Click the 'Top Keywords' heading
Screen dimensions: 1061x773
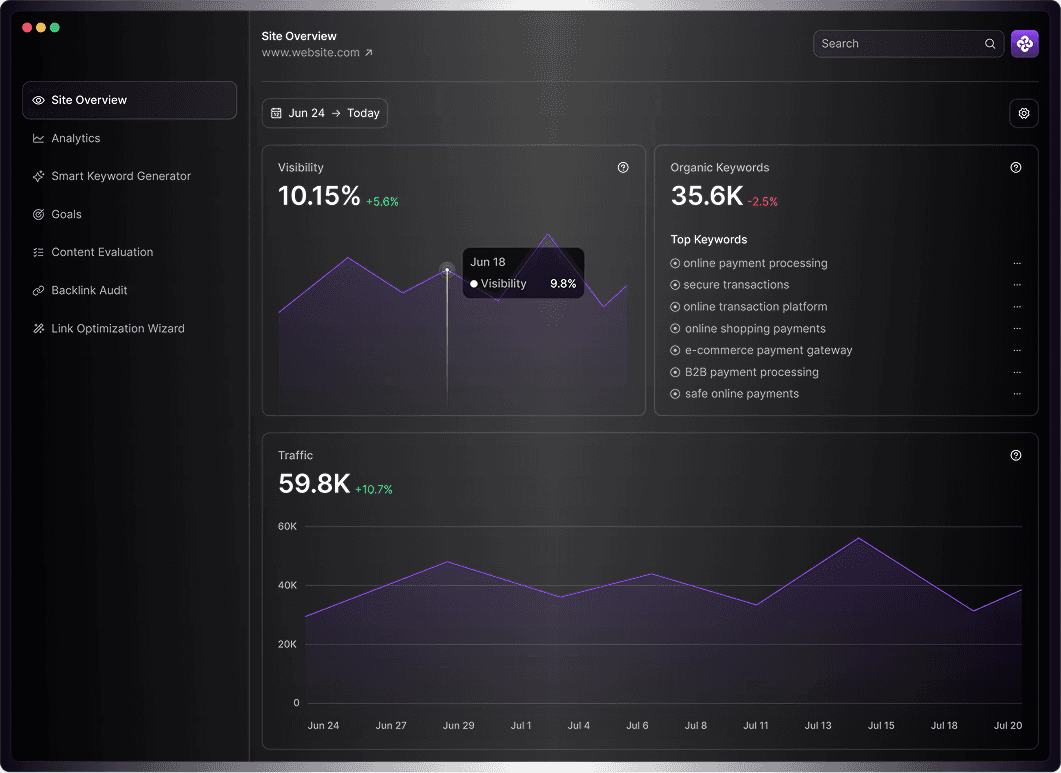coord(708,240)
